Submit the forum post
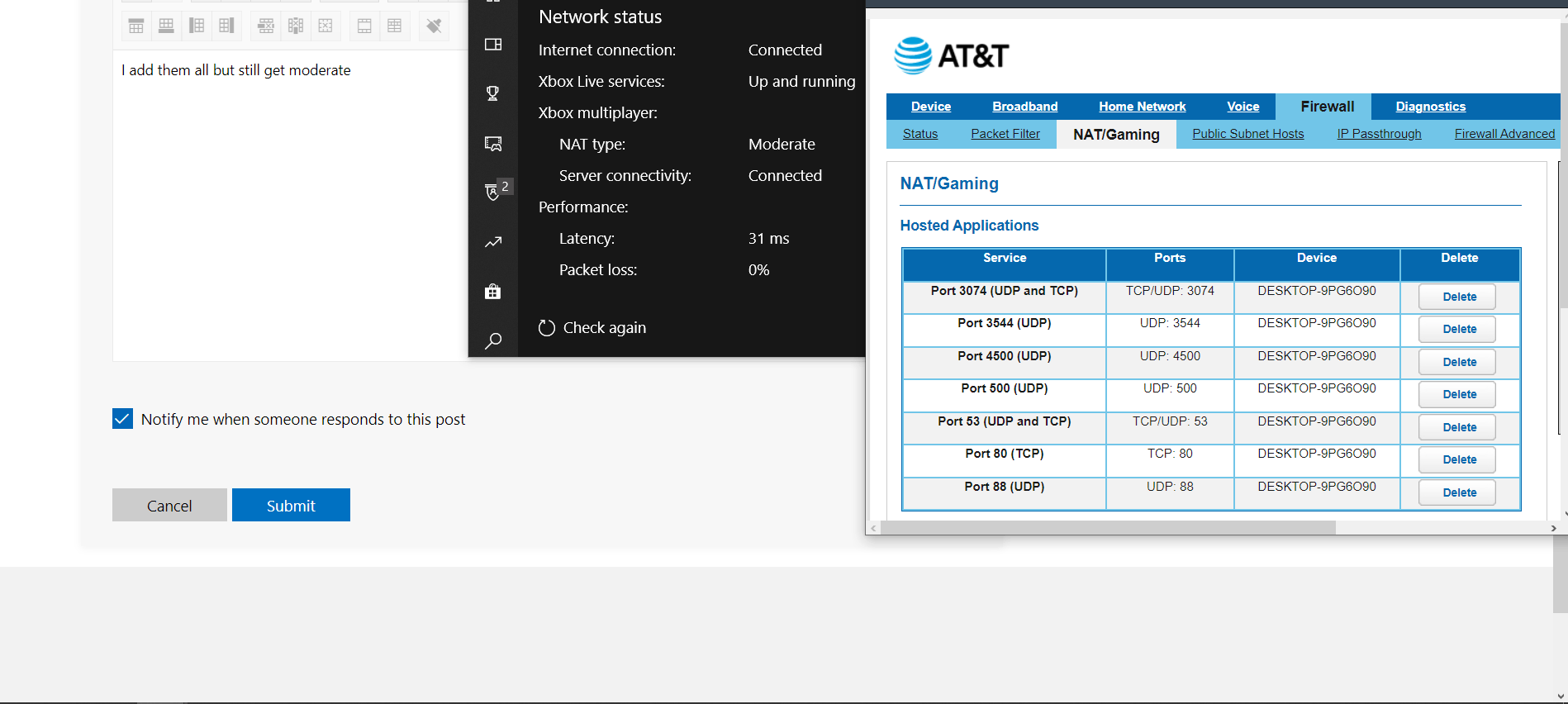Image resolution: width=1568 pixels, height=704 pixels. pos(291,505)
